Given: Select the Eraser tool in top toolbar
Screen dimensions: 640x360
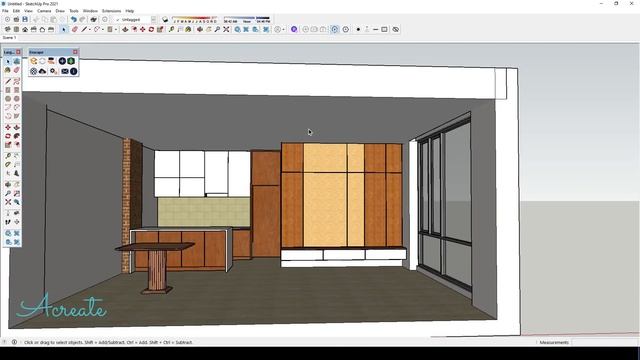Looking at the screenshot, I should (75, 29).
